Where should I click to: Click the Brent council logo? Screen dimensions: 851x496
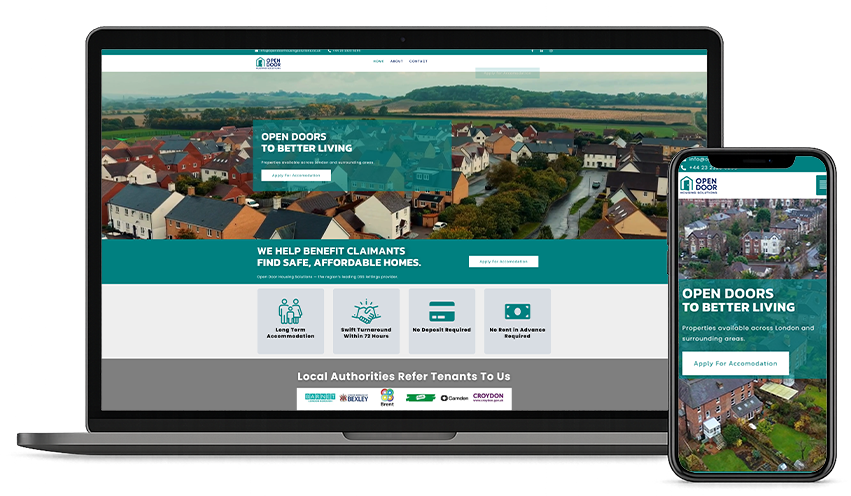(387, 397)
